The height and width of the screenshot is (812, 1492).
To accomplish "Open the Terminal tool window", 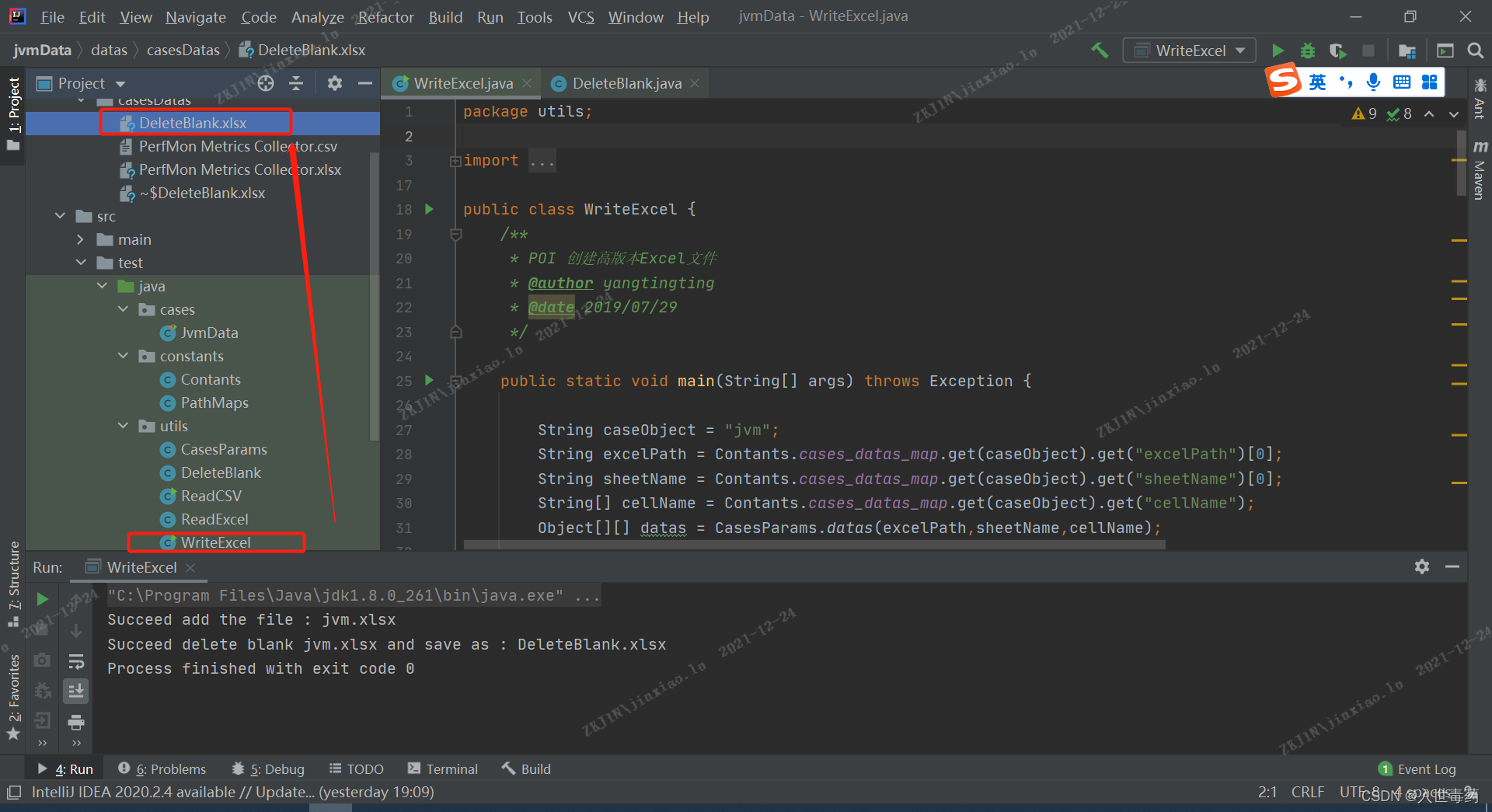I will [x=442, y=768].
